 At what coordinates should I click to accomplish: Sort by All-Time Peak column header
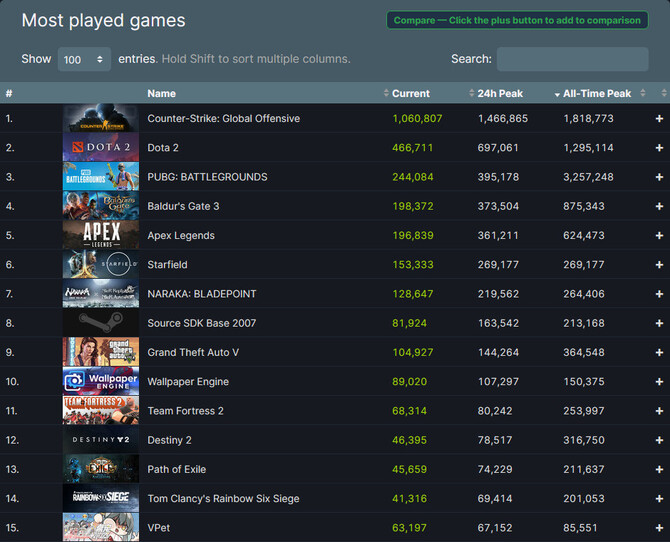tap(597, 93)
